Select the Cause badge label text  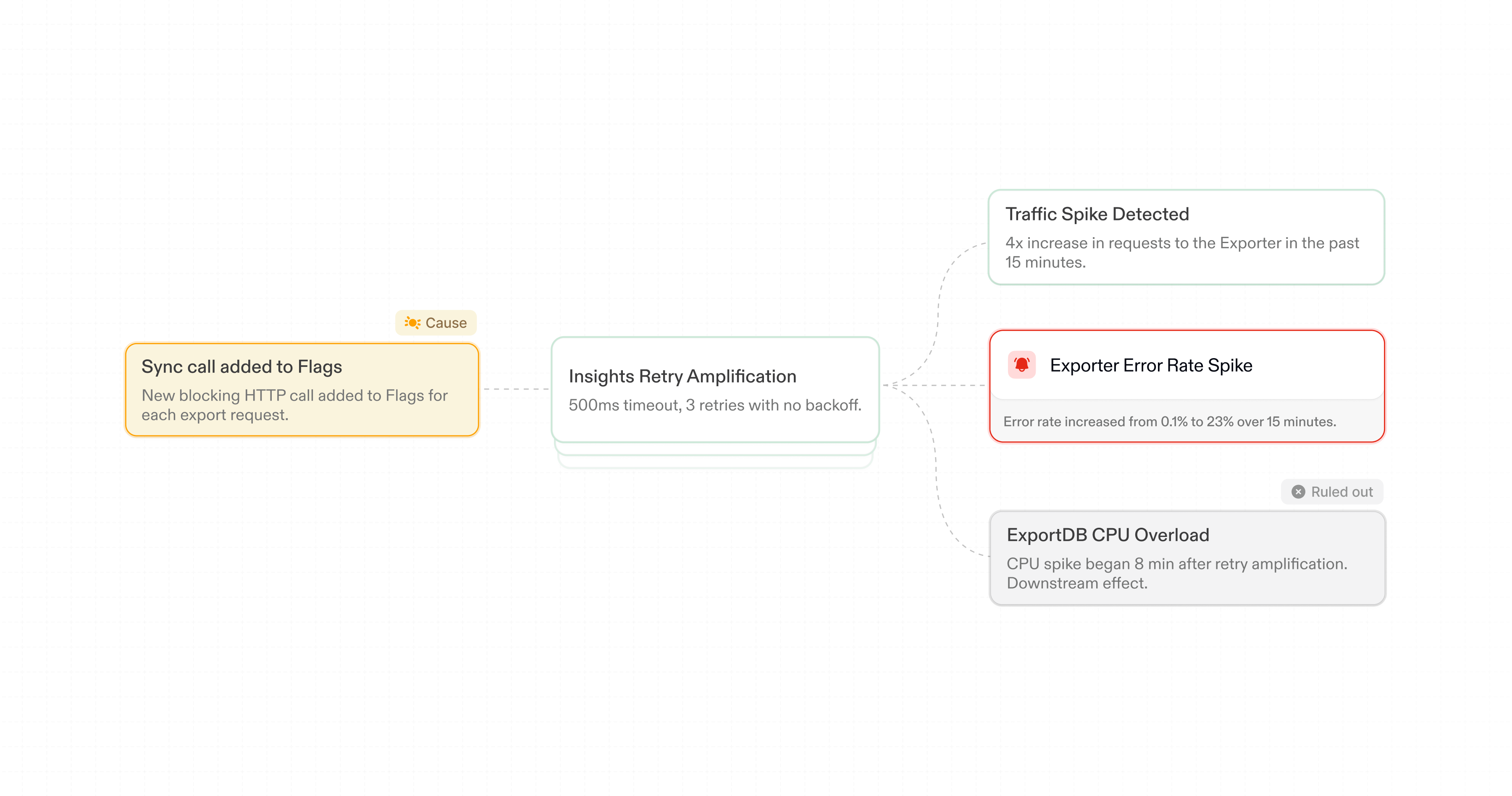tap(446, 322)
